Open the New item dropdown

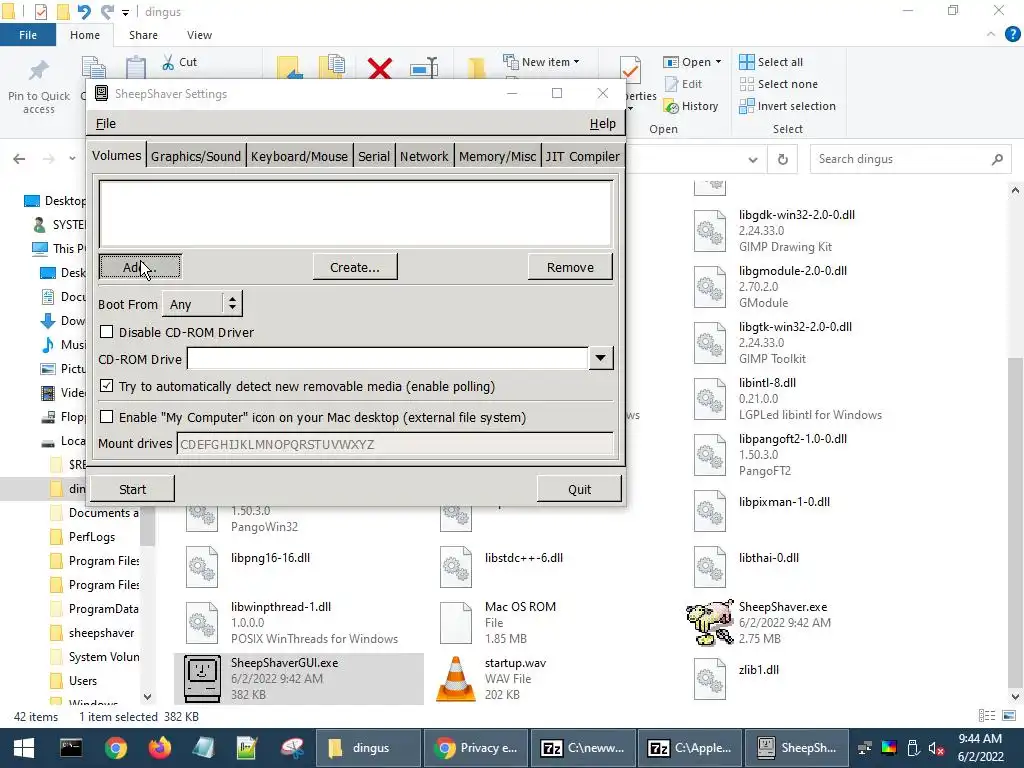541,61
